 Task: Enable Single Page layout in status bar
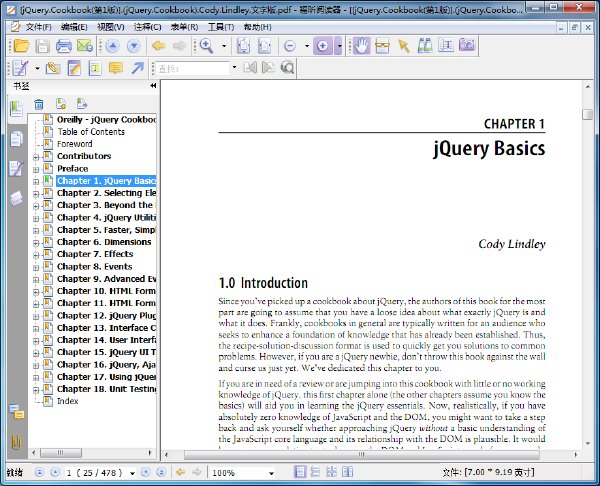coord(300,472)
